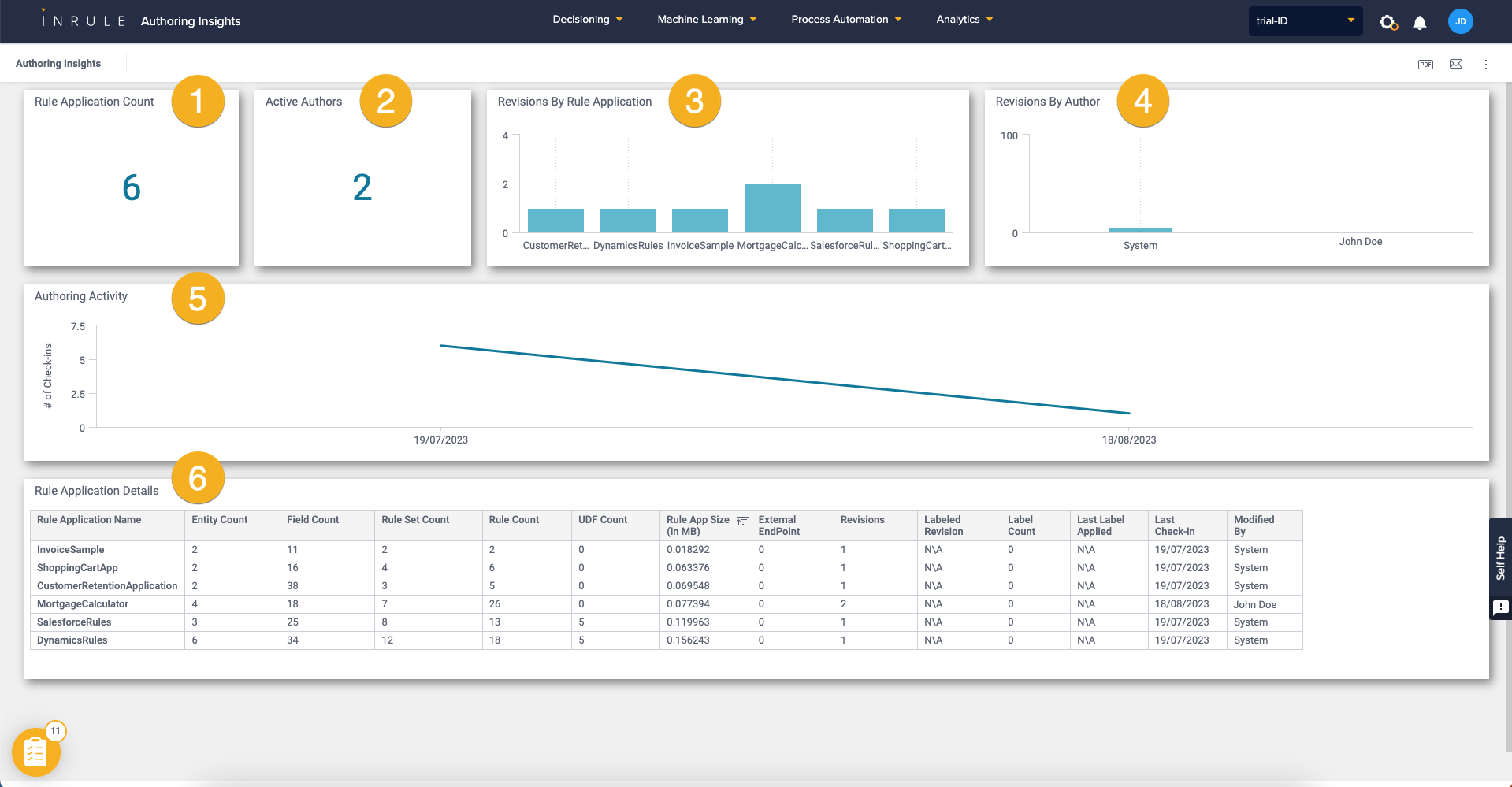Viewport: 1512px width, 787px height.
Task: Export the dashboard as PDF
Action: [1425, 64]
